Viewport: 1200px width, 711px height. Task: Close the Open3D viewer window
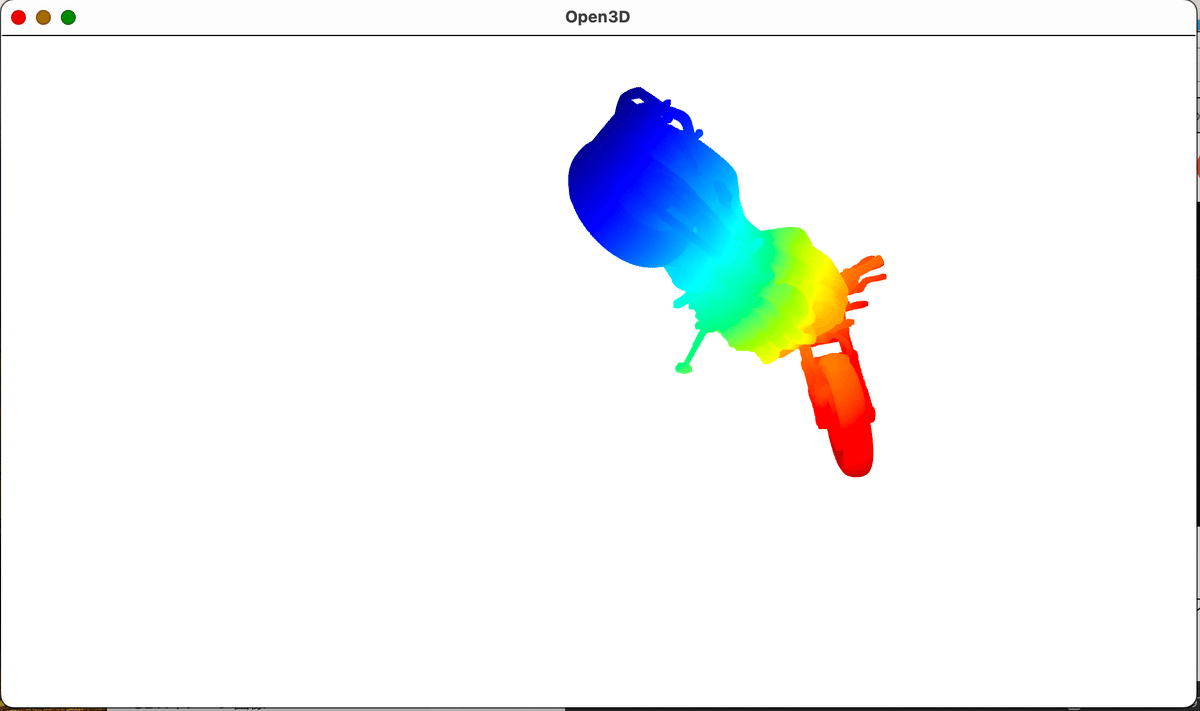[x=18, y=16]
